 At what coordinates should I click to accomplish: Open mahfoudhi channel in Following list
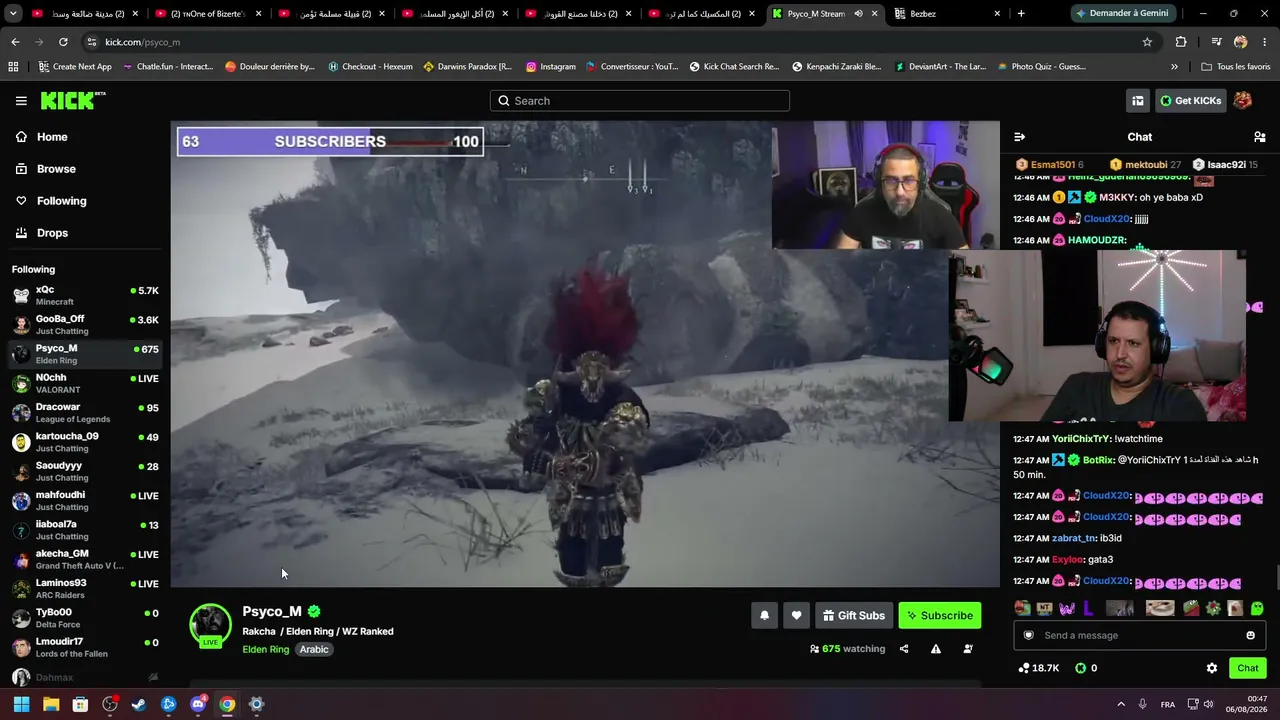[85, 500]
